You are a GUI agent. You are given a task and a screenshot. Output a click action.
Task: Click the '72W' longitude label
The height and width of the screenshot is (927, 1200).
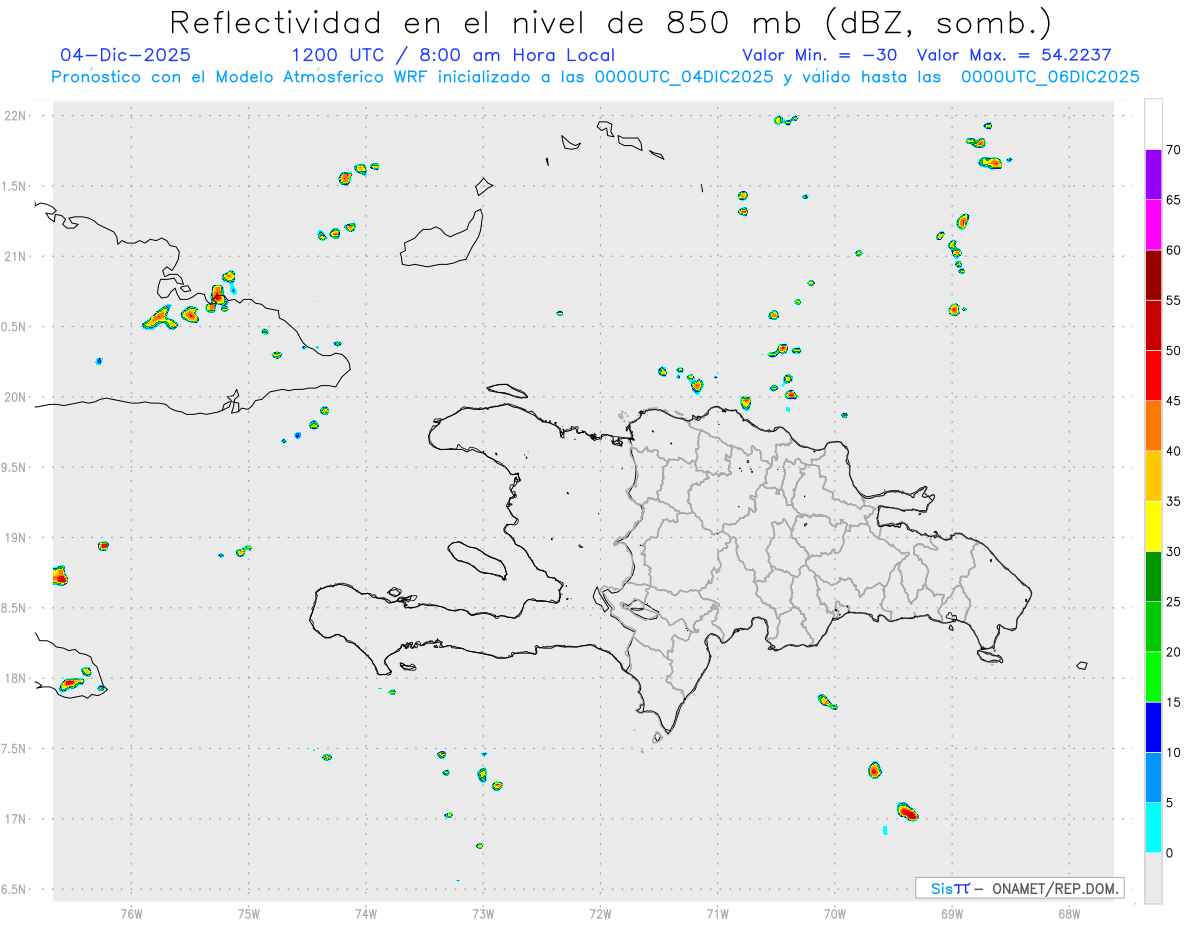pyautogui.click(x=600, y=914)
